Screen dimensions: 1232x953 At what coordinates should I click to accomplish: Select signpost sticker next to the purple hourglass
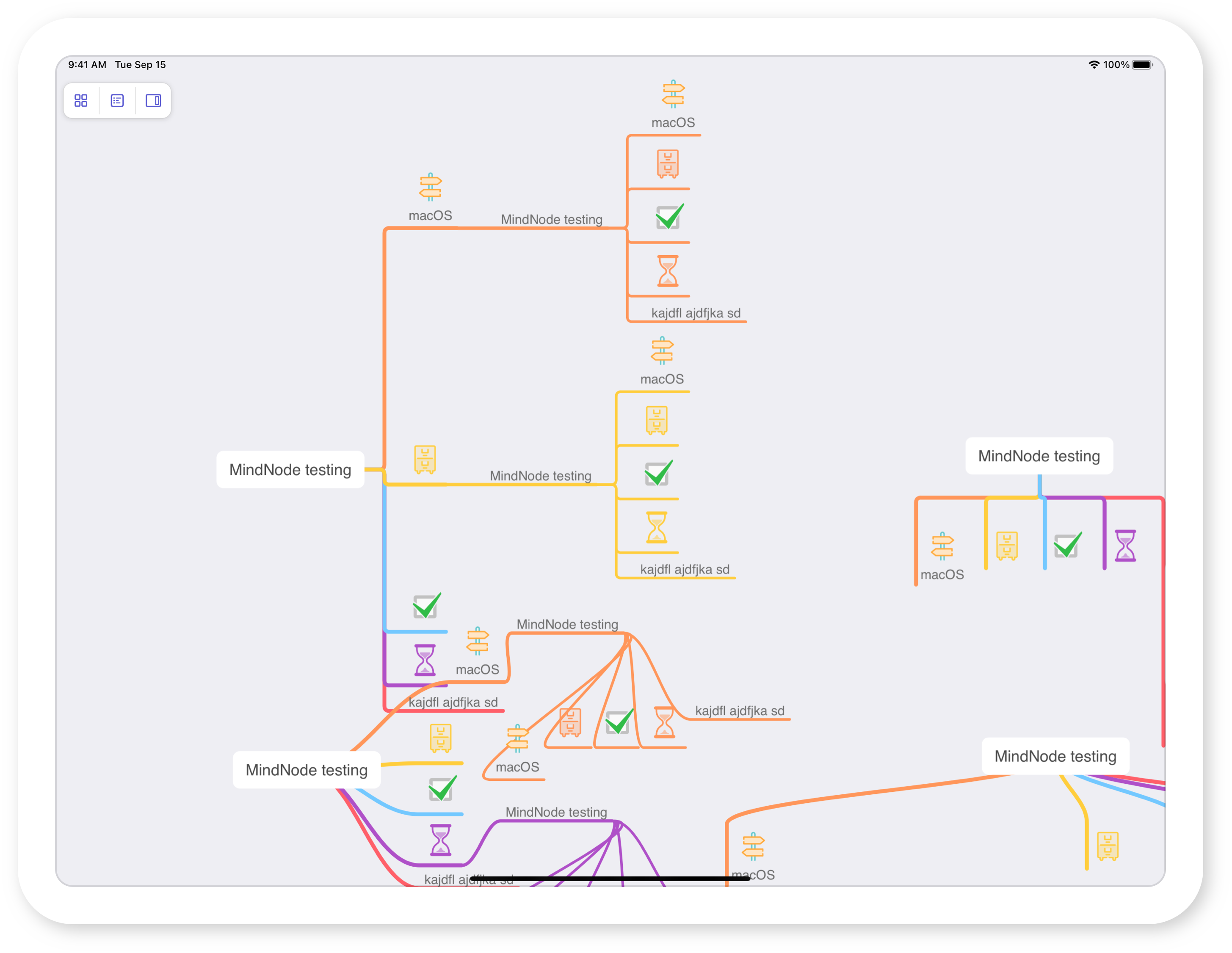coord(477,641)
